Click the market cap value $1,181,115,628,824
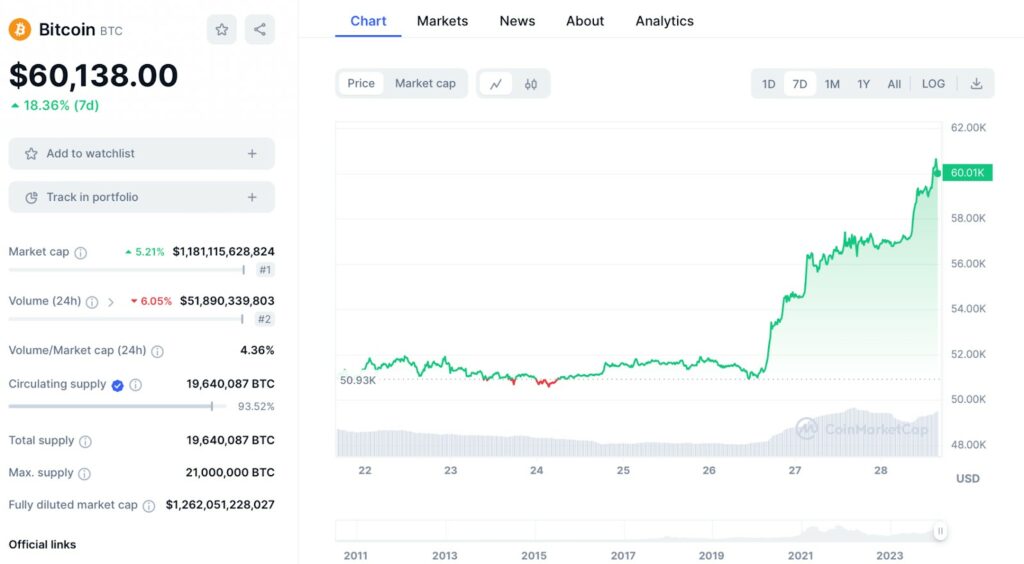The width and height of the screenshot is (1024, 564). 223,251
